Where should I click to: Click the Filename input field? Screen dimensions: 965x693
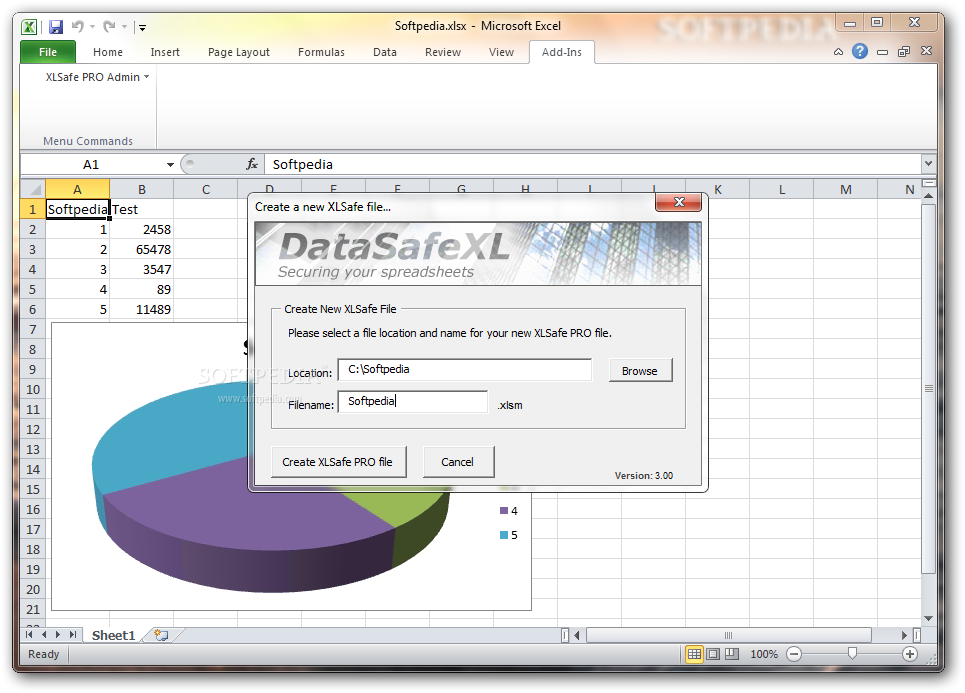pos(413,401)
